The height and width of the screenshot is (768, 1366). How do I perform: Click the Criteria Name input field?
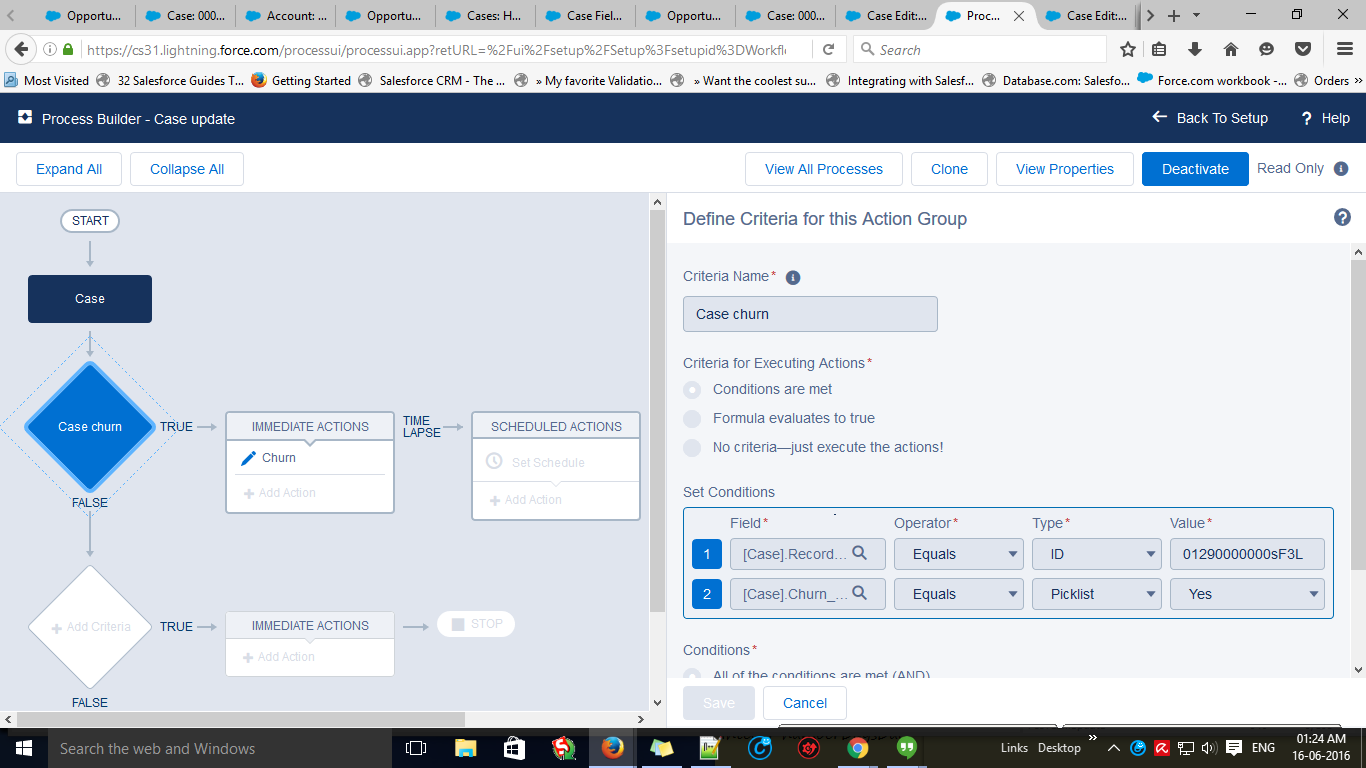pos(810,314)
